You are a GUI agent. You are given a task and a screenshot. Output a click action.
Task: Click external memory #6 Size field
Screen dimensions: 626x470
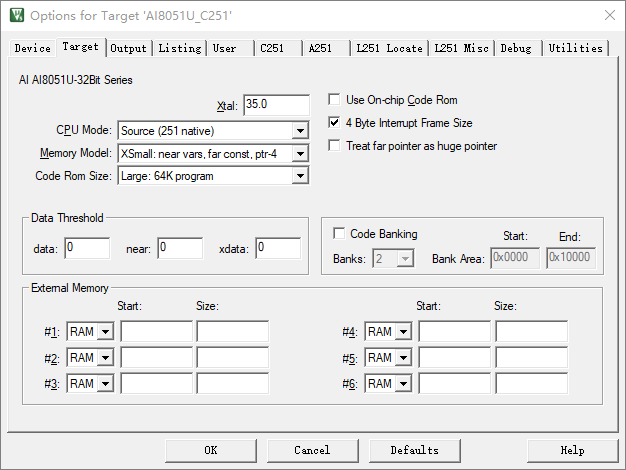coord(532,383)
